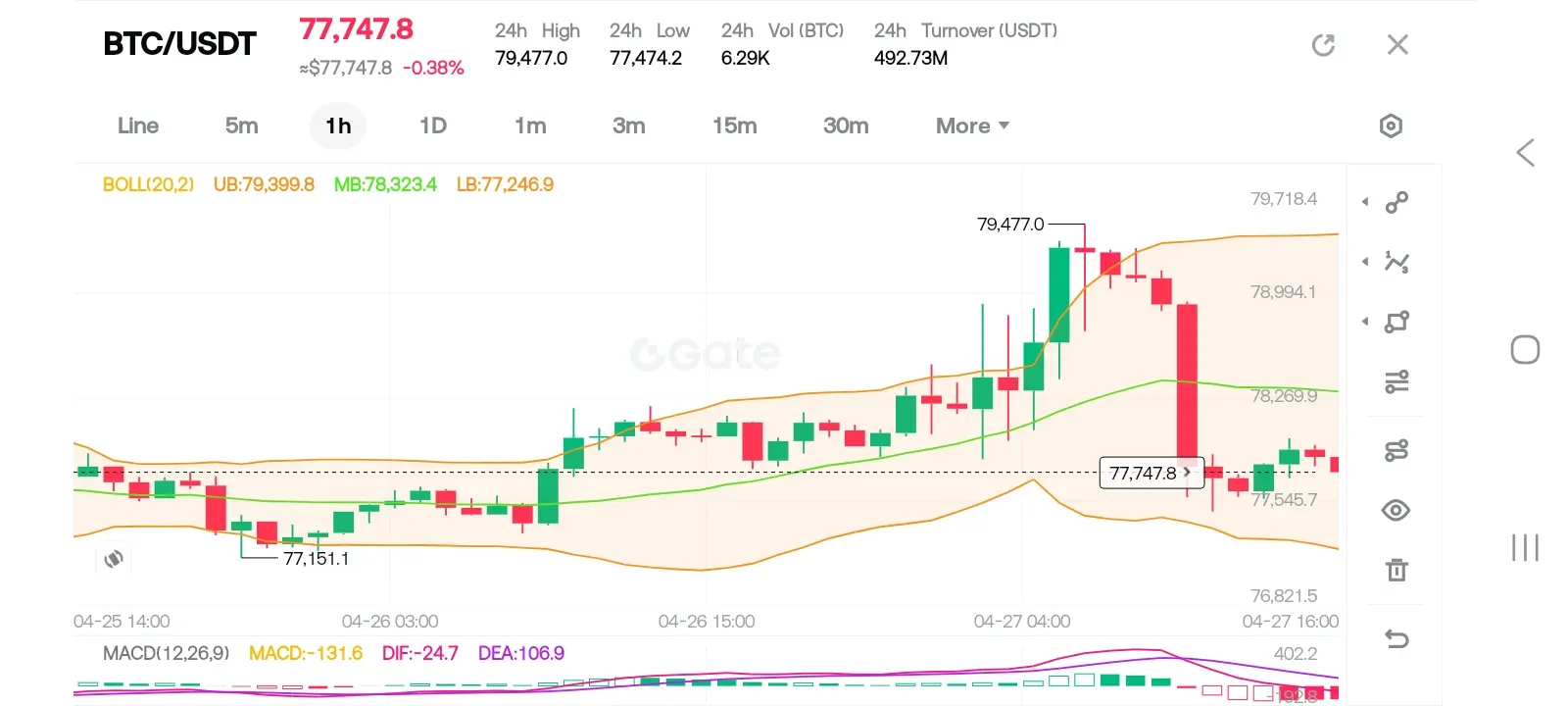Exit drawing toolbar with return arrow
Viewport: 1568px width, 706px height.
tap(1396, 639)
